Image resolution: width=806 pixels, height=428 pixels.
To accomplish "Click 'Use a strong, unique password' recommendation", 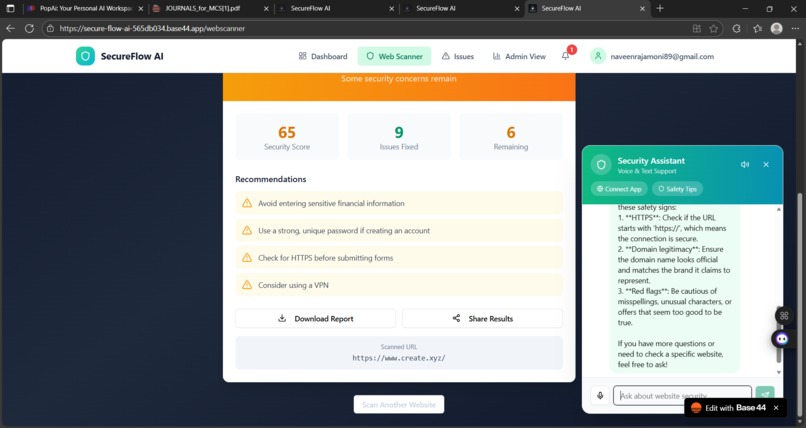I will (x=399, y=231).
